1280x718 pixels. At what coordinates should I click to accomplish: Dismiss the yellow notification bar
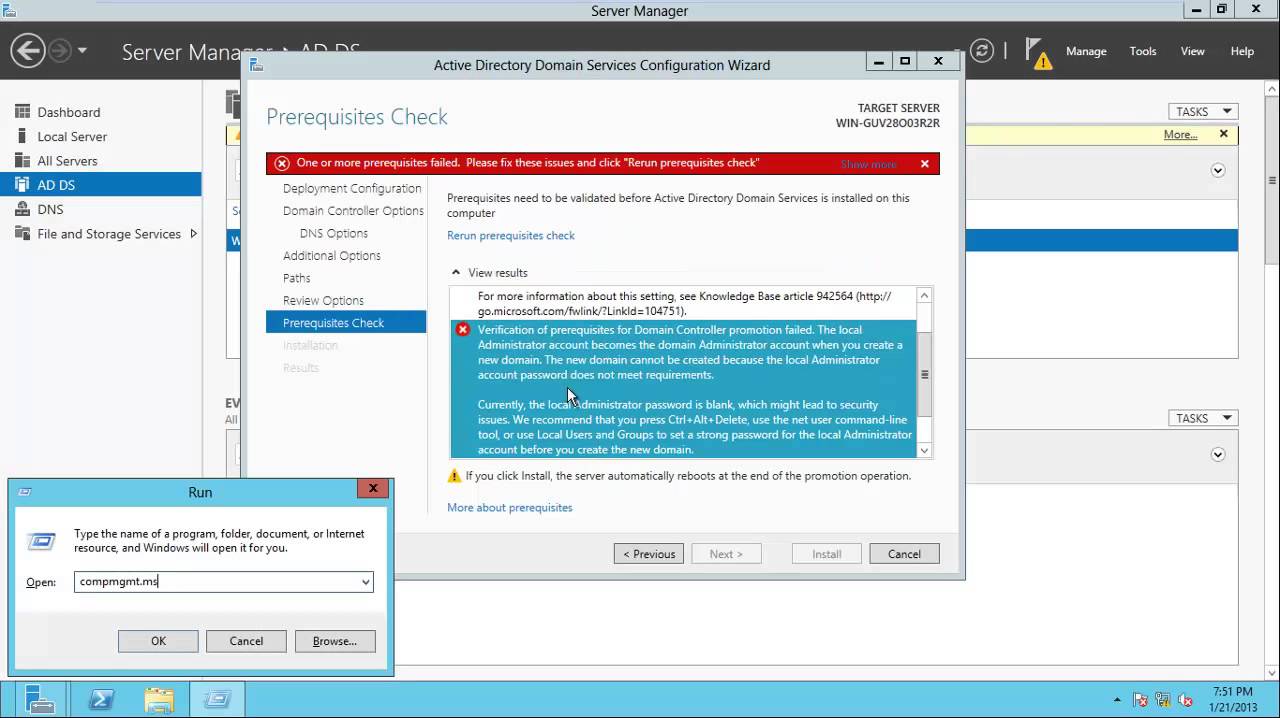pos(1223,134)
